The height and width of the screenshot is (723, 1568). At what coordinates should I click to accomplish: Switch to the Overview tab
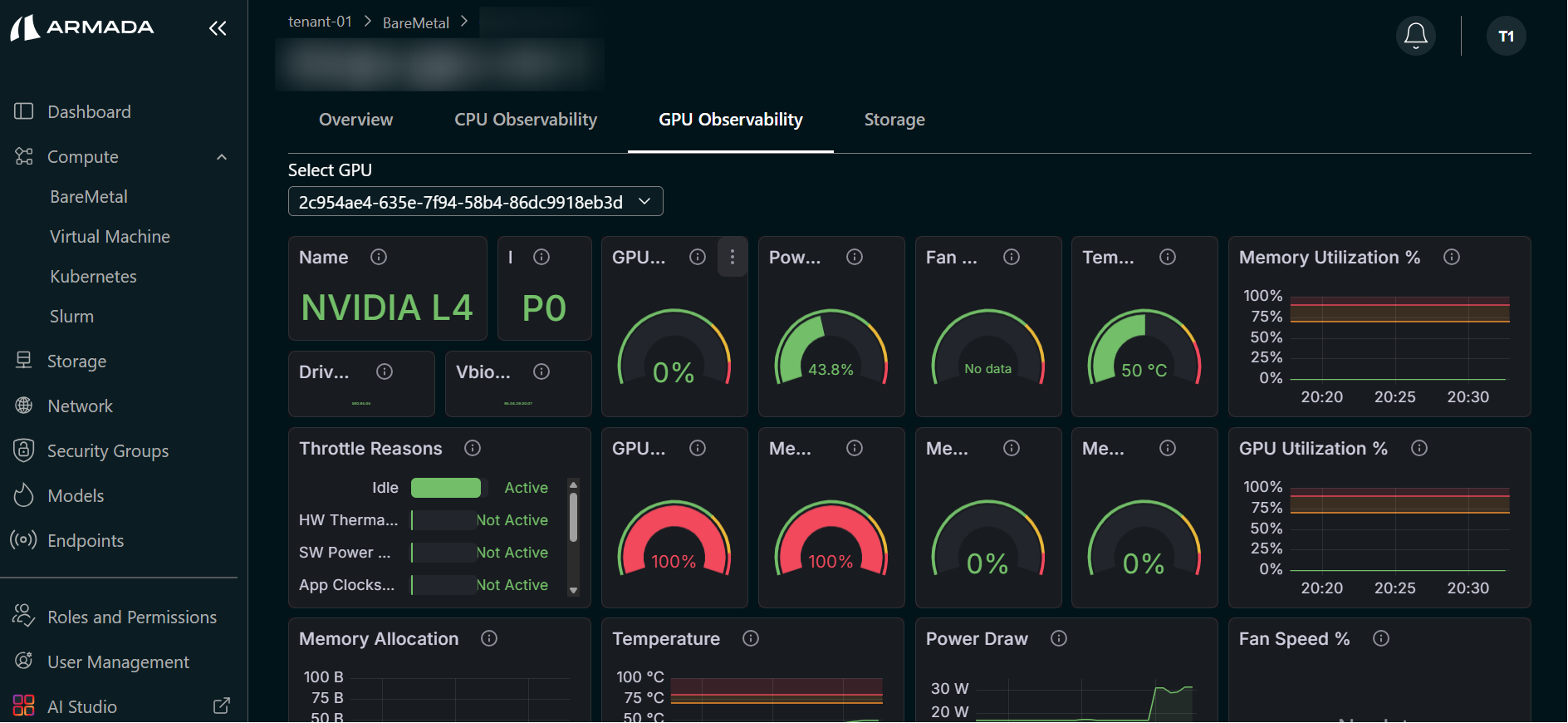(355, 120)
